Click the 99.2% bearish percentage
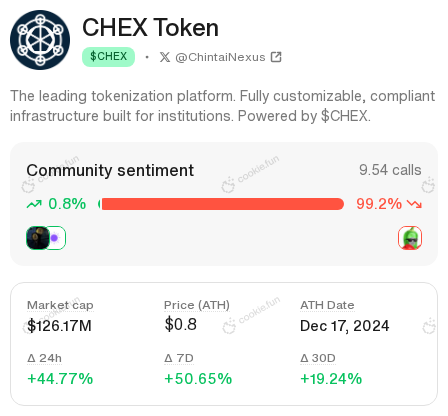The width and height of the screenshot is (448, 416). tap(379, 204)
